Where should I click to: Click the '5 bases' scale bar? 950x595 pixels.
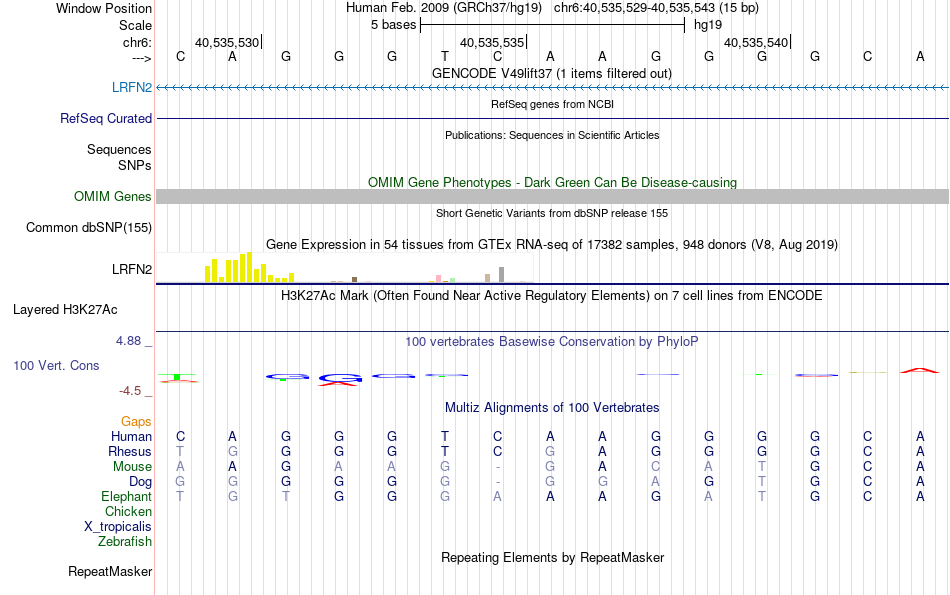click(552, 25)
